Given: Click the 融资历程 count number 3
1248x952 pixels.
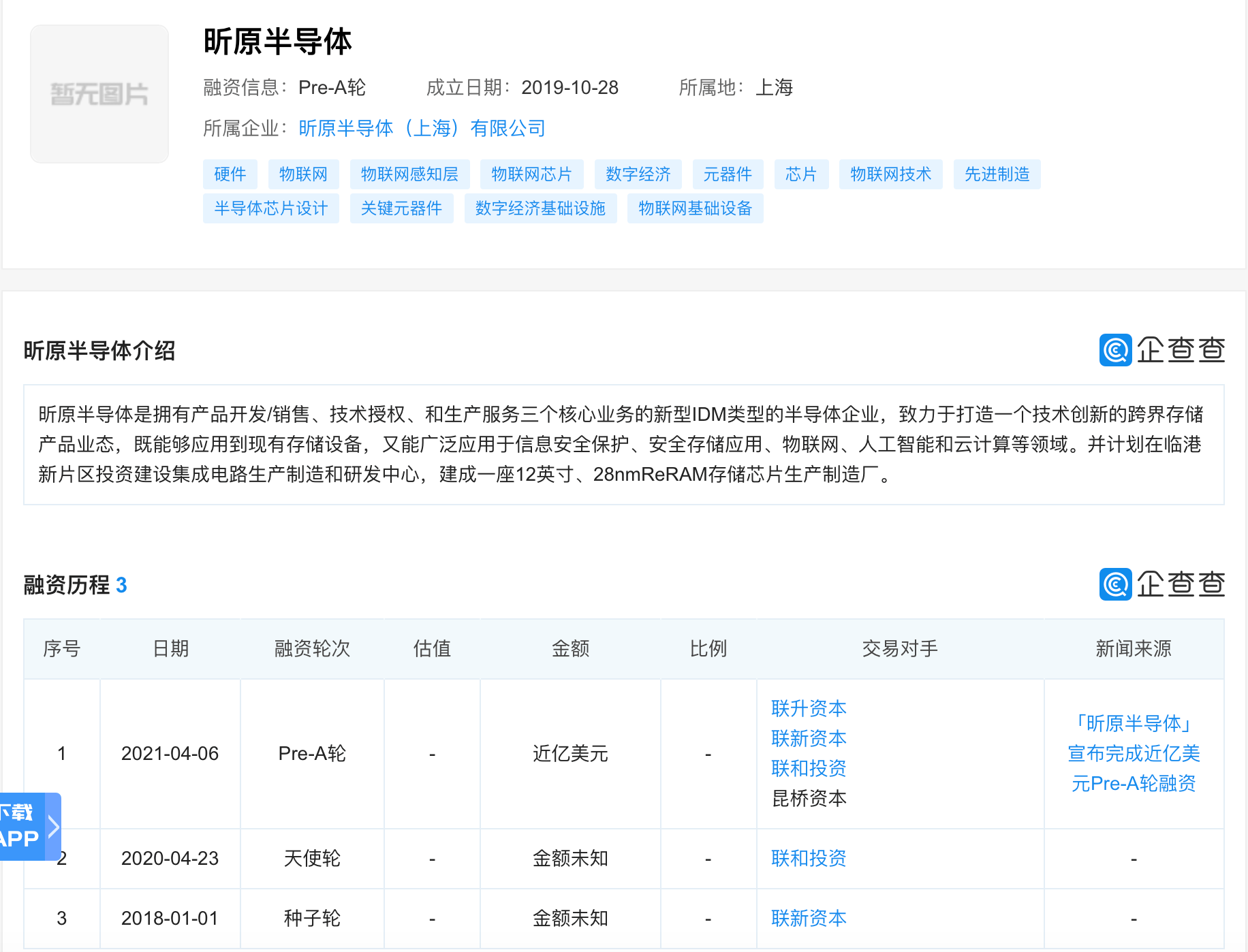Looking at the screenshot, I should (x=121, y=585).
